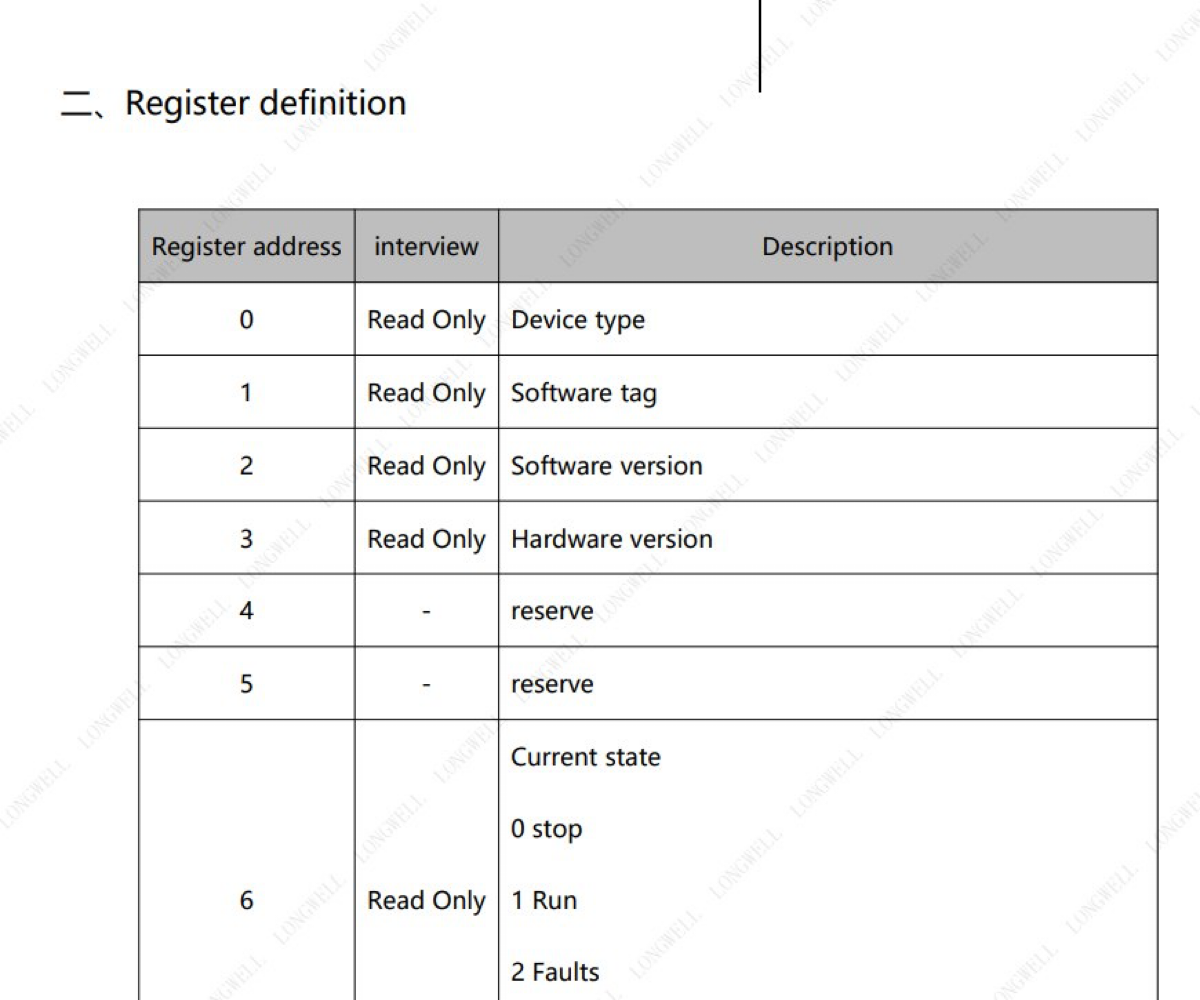Click the 'interview' column header
This screenshot has height=1000, width=1200.
point(426,247)
